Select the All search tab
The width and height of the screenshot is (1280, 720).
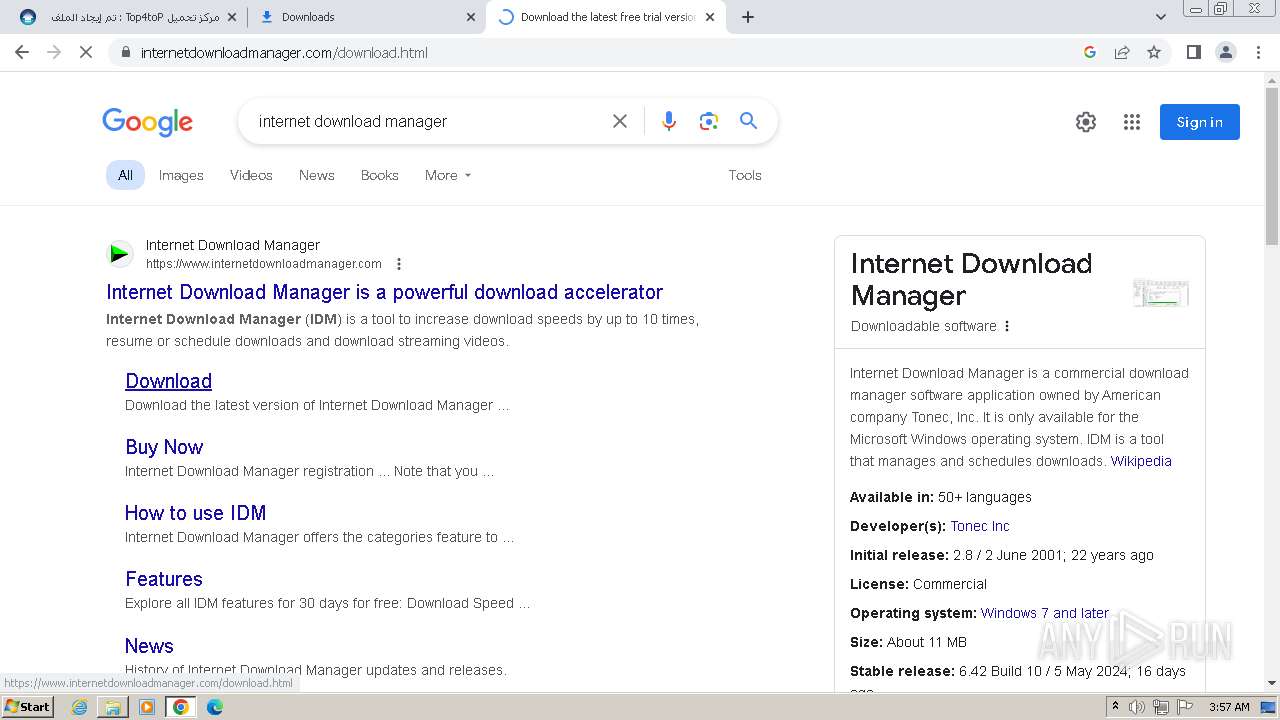coord(125,175)
